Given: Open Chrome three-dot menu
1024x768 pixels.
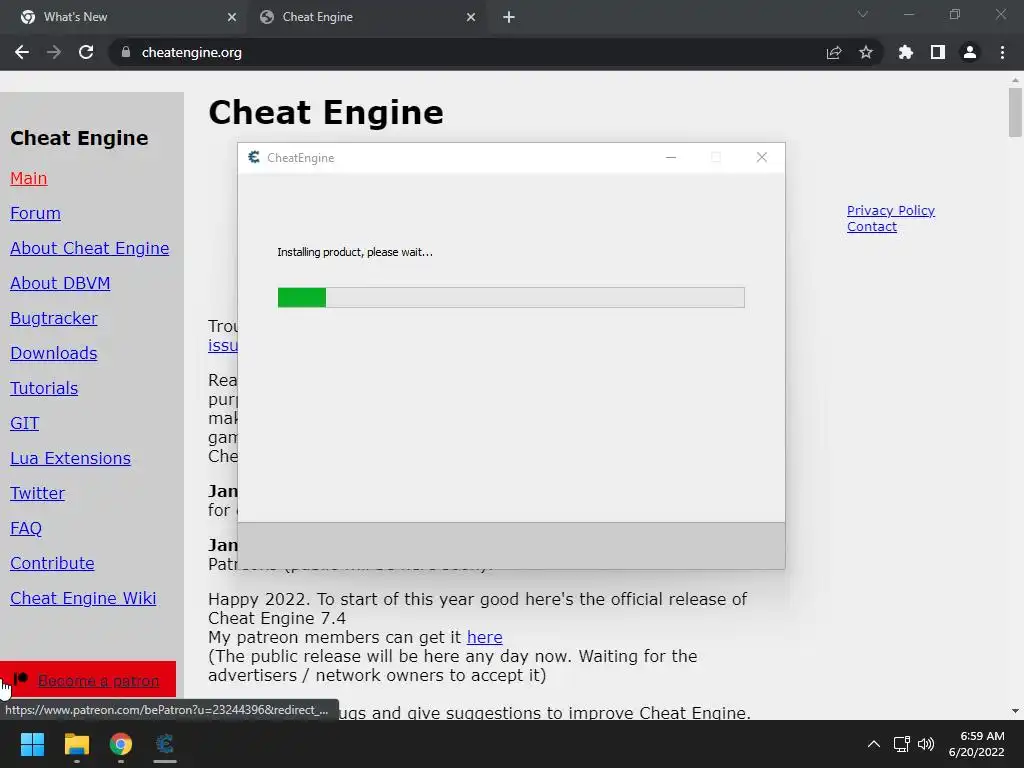Looking at the screenshot, I should 1002,52.
